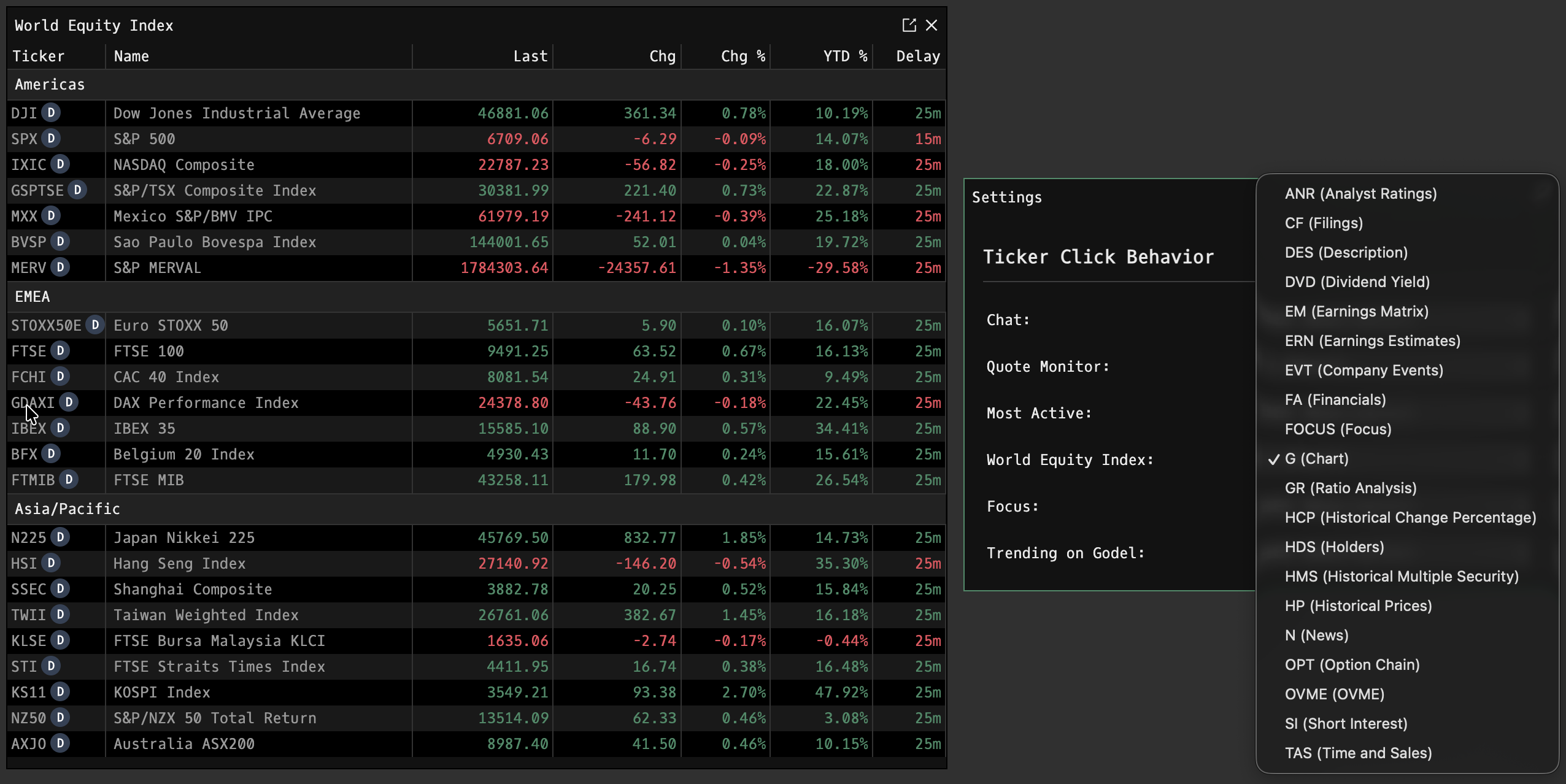The width and height of the screenshot is (1566, 784).
Task: Click the D badge beside STI
Action: point(52,666)
